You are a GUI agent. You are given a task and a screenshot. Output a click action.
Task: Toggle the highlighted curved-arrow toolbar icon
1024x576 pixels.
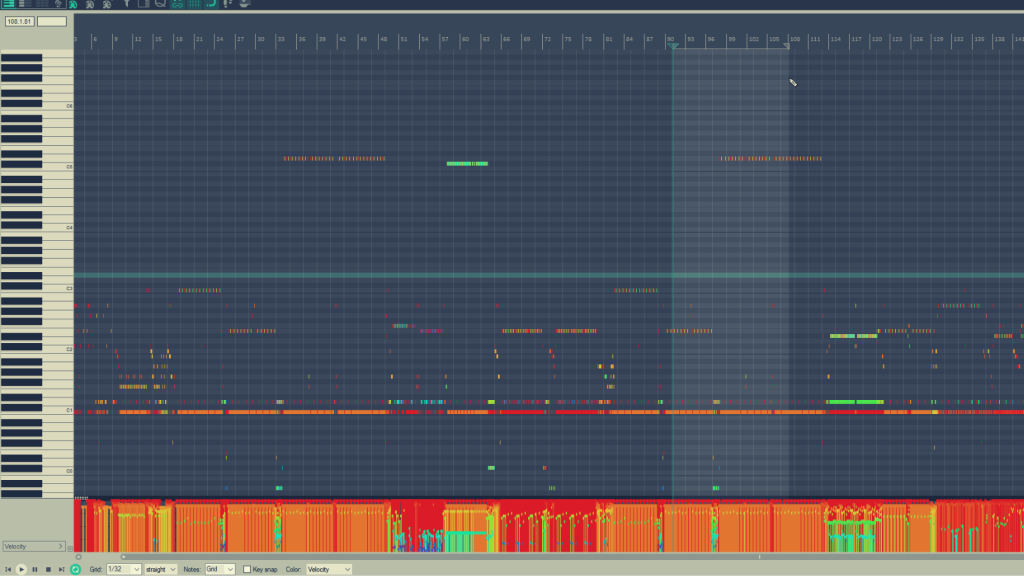(x=211, y=3)
